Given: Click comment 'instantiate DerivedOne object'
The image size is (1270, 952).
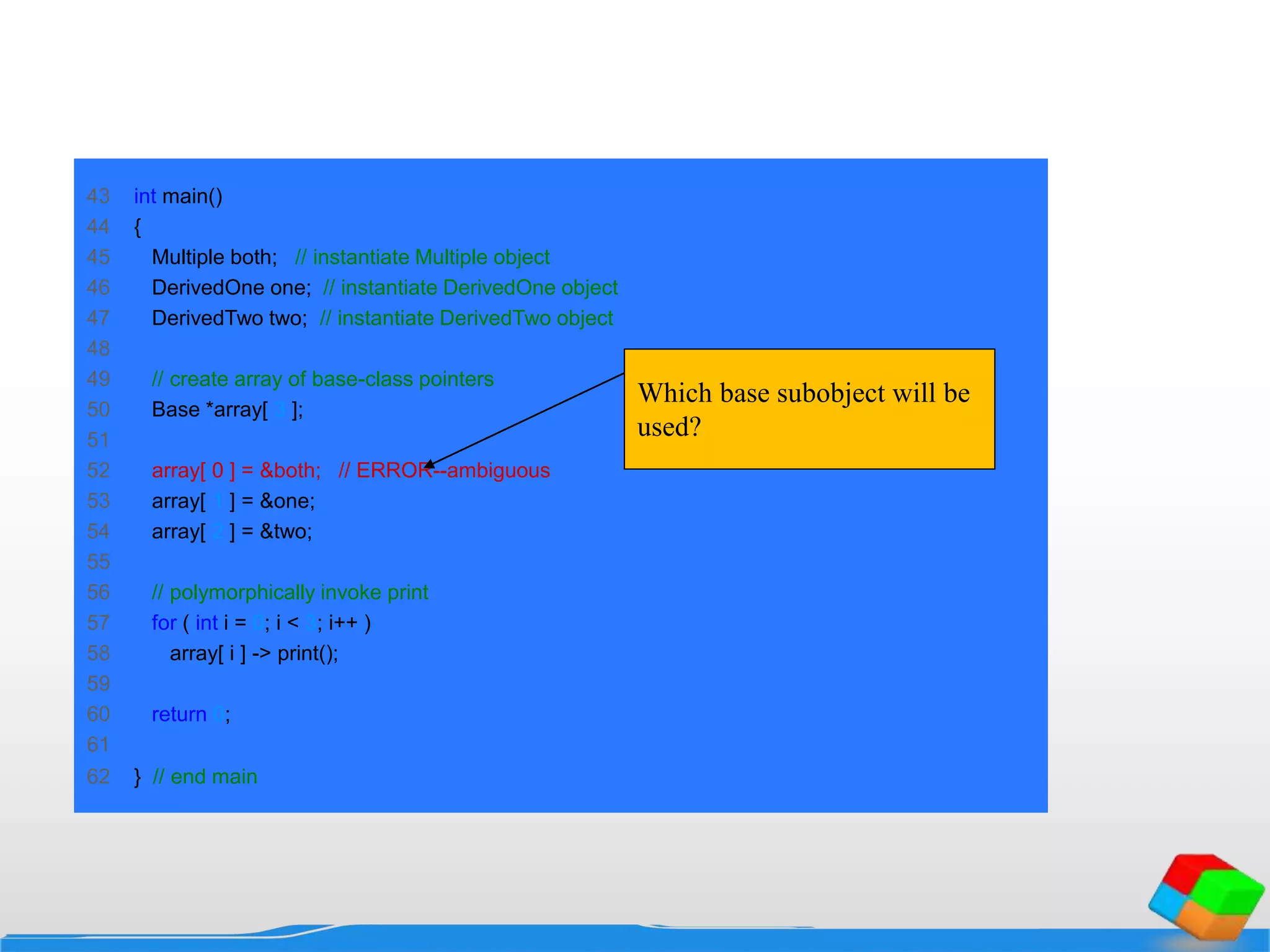Looking at the screenshot, I should [x=471, y=288].
